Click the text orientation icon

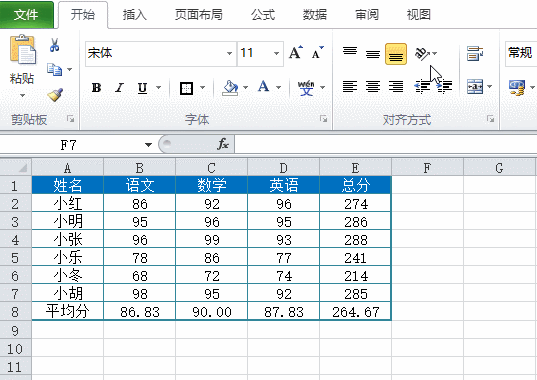coord(422,53)
